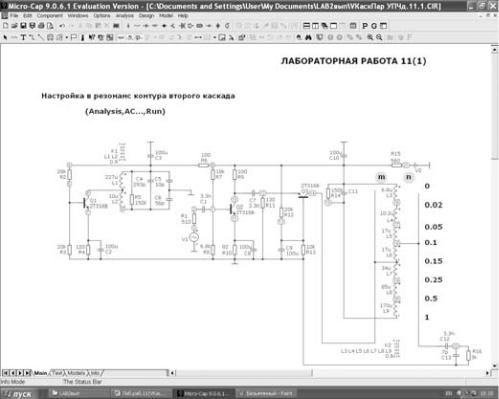This screenshot has width=499, height=399.
Task: Click tap value 0.1 label
Action: coord(430,243)
